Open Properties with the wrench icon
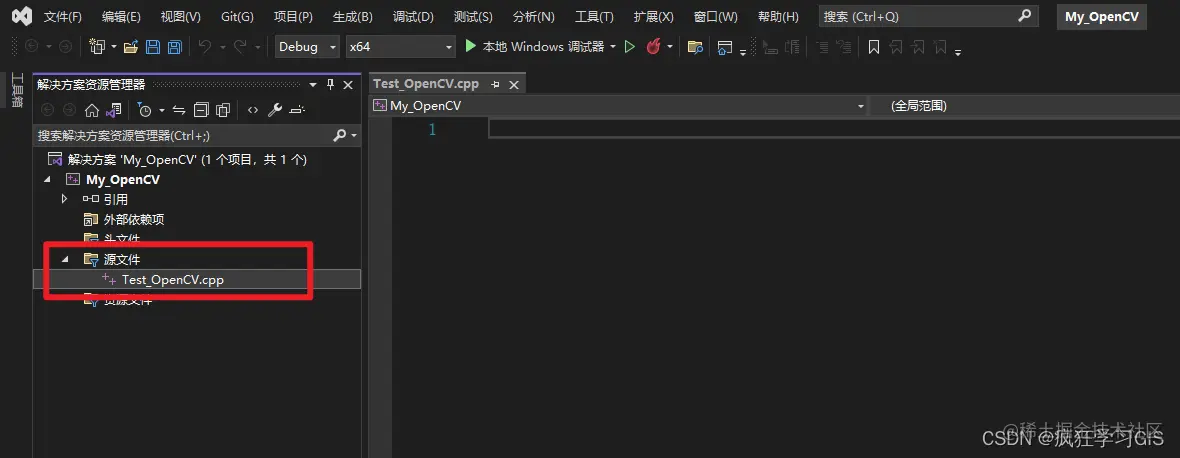The height and width of the screenshot is (458, 1180). [275, 111]
